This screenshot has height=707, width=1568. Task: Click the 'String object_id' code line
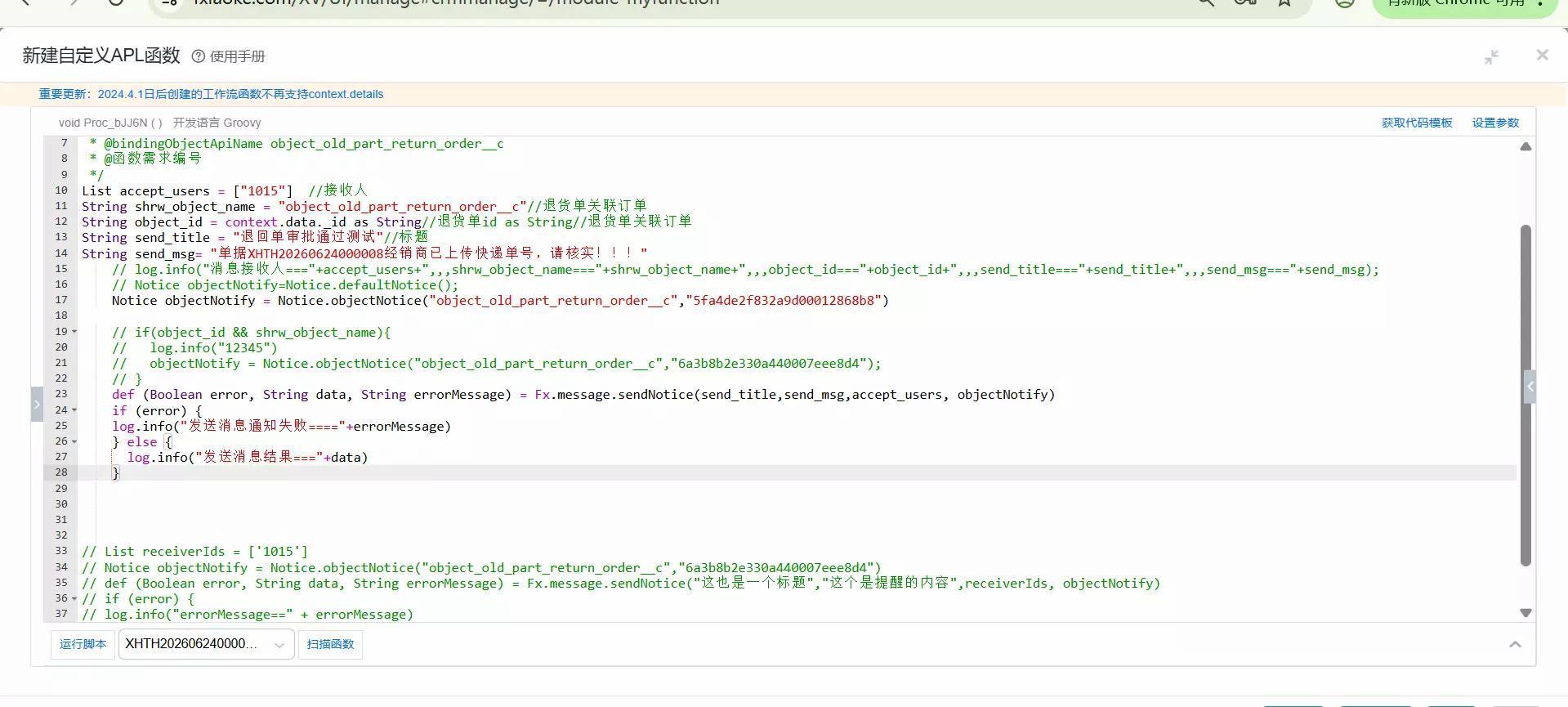(x=386, y=221)
